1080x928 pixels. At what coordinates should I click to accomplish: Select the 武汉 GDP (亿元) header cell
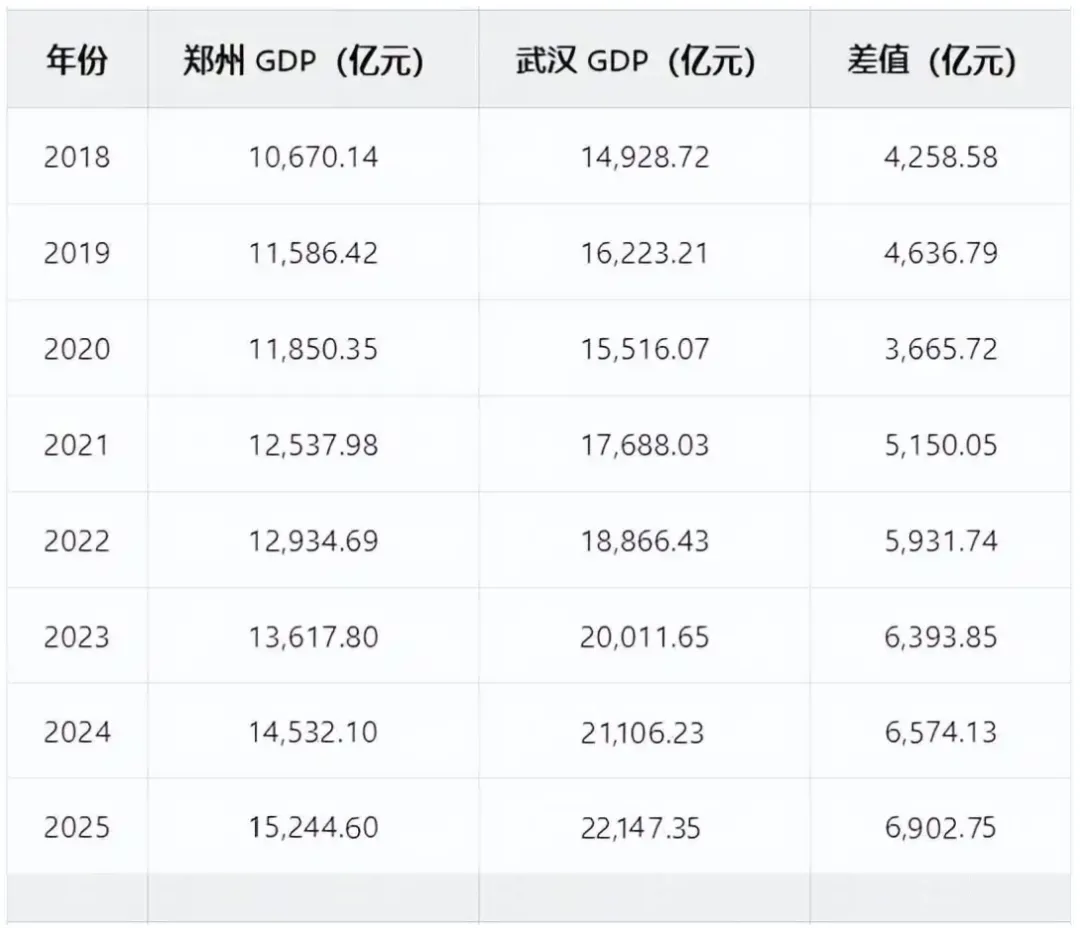click(x=645, y=61)
